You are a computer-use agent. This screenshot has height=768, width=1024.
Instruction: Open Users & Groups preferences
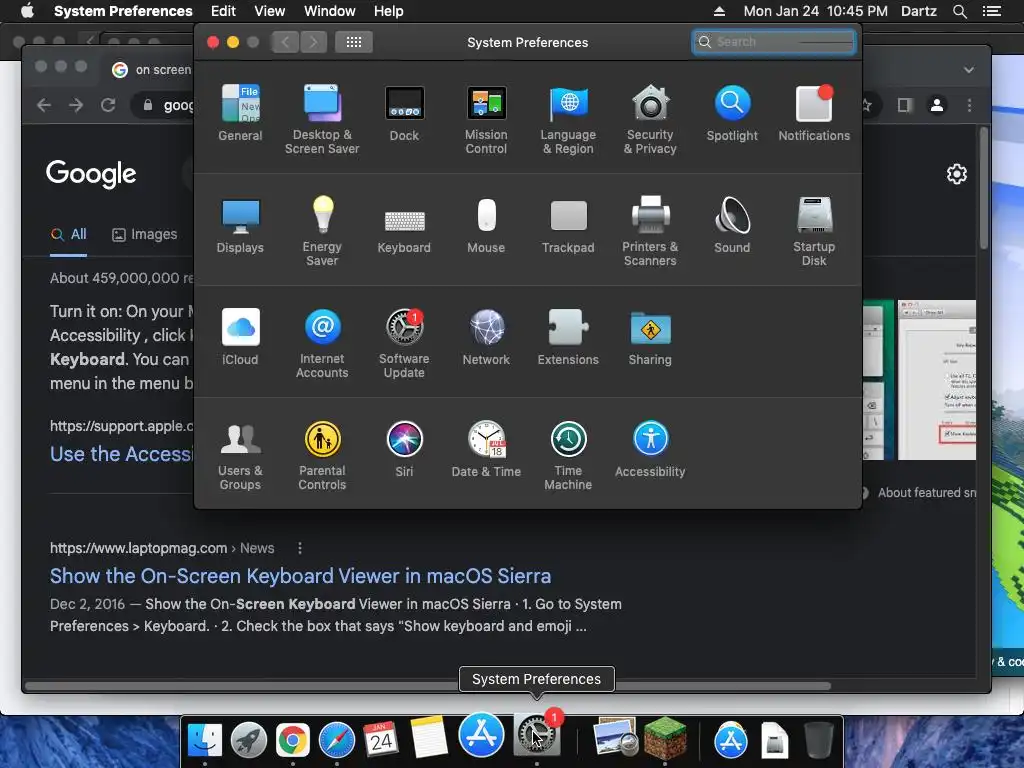(240, 456)
